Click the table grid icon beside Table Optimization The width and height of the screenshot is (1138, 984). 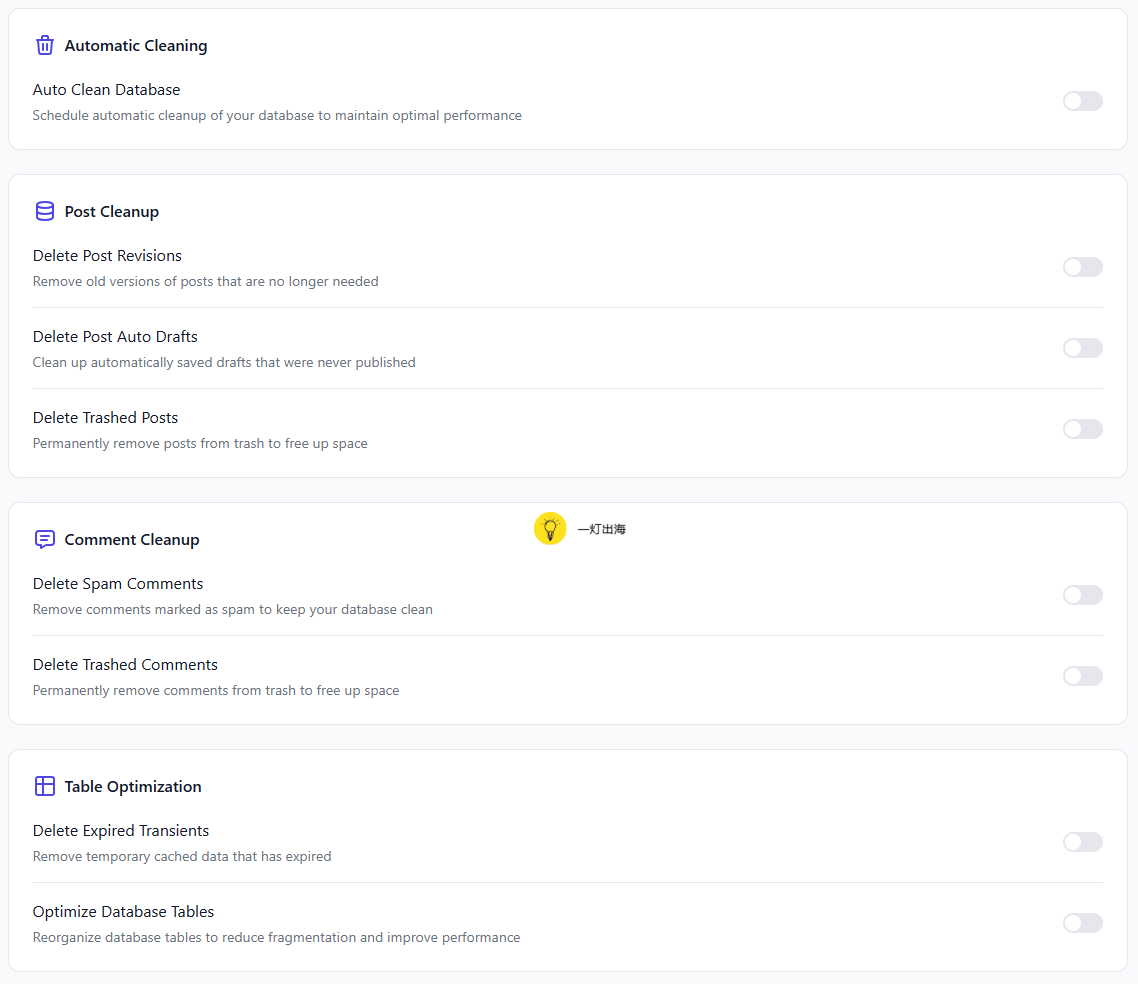[45, 786]
